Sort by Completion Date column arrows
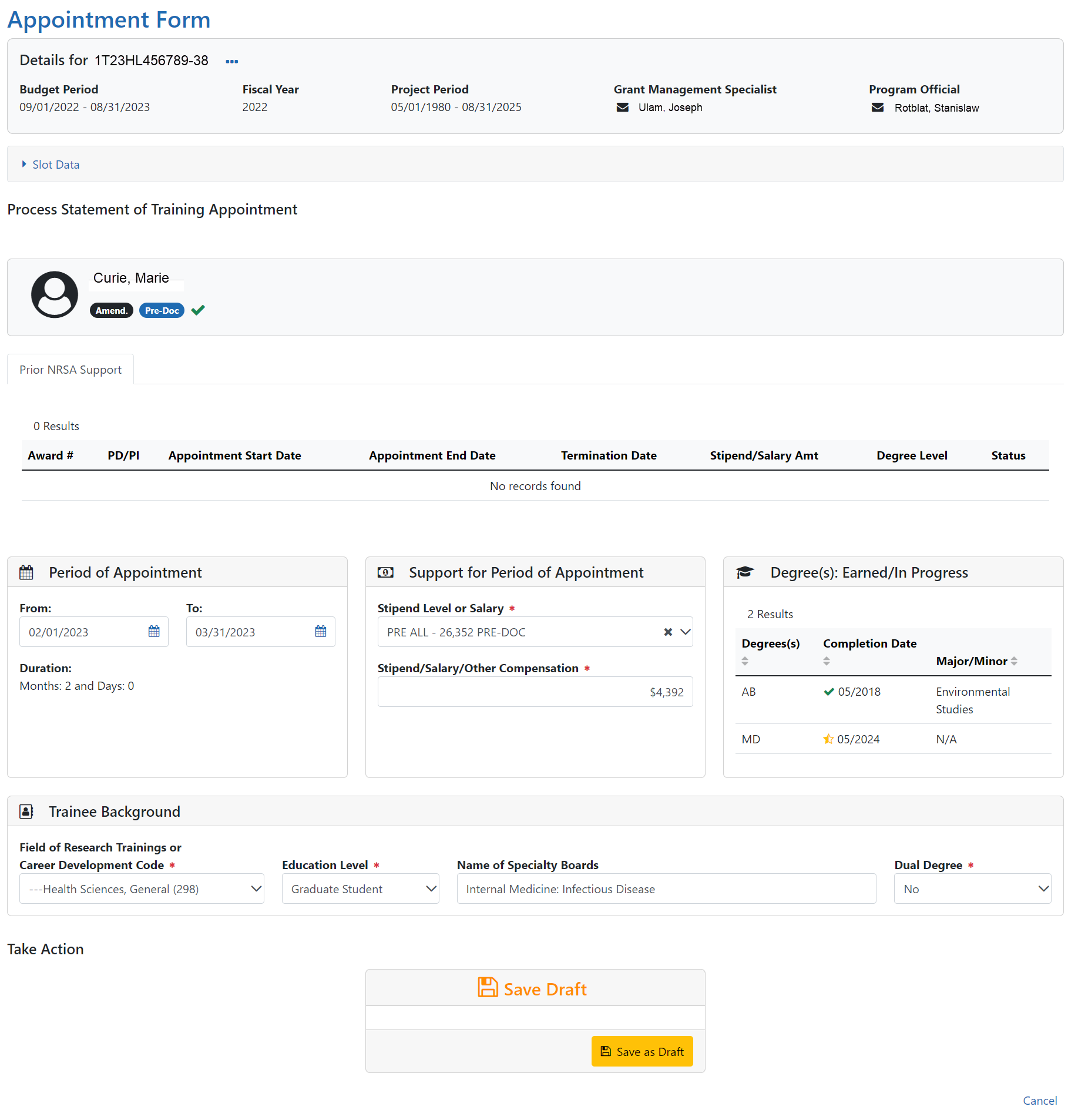The width and height of the screenshot is (1068, 1120). (x=827, y=661)
